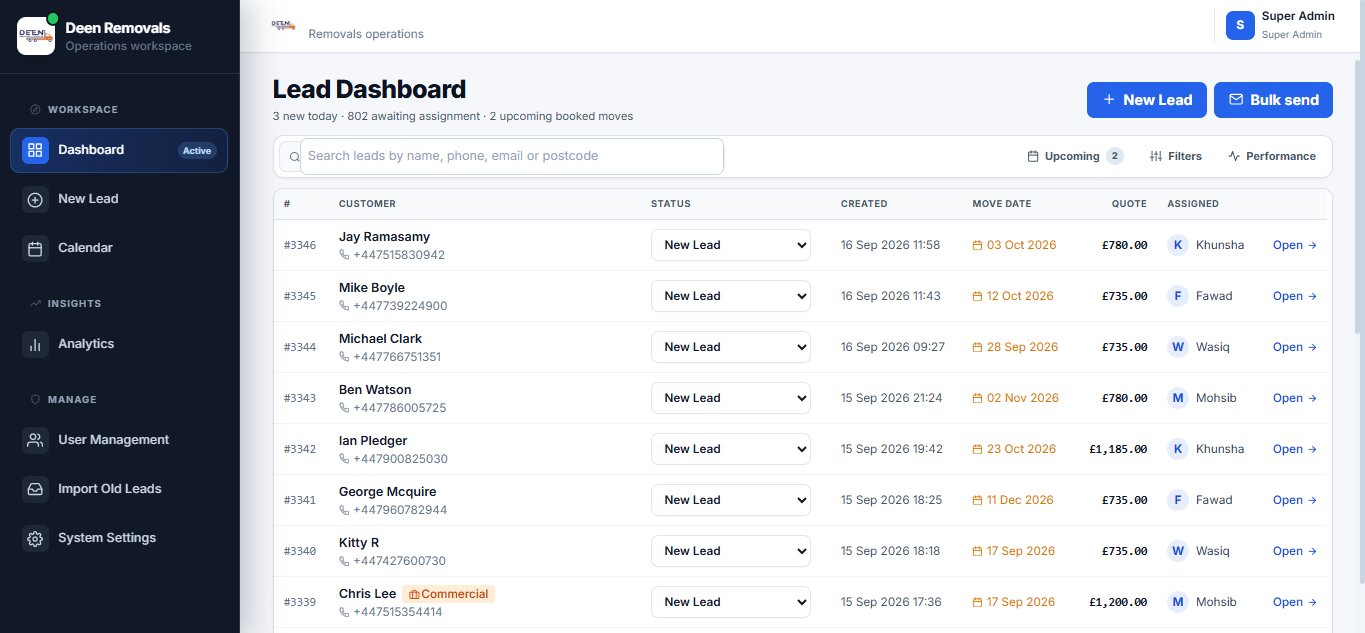Go to New Lead in sidebar
The height and width of the screenshot is (633, 1365).
tap(119, 199)
